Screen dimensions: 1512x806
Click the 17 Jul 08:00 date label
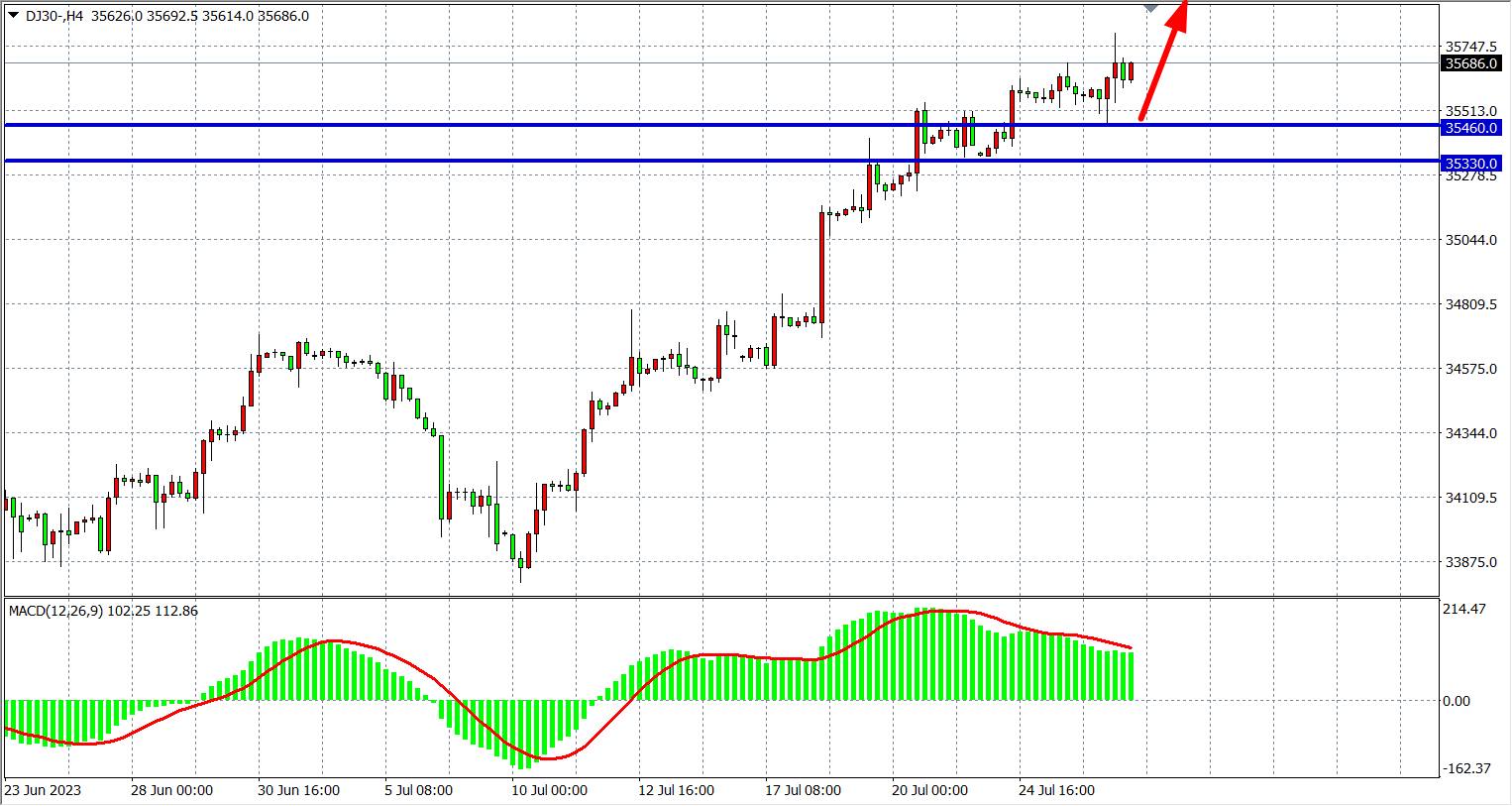click(x=803, y=790)
